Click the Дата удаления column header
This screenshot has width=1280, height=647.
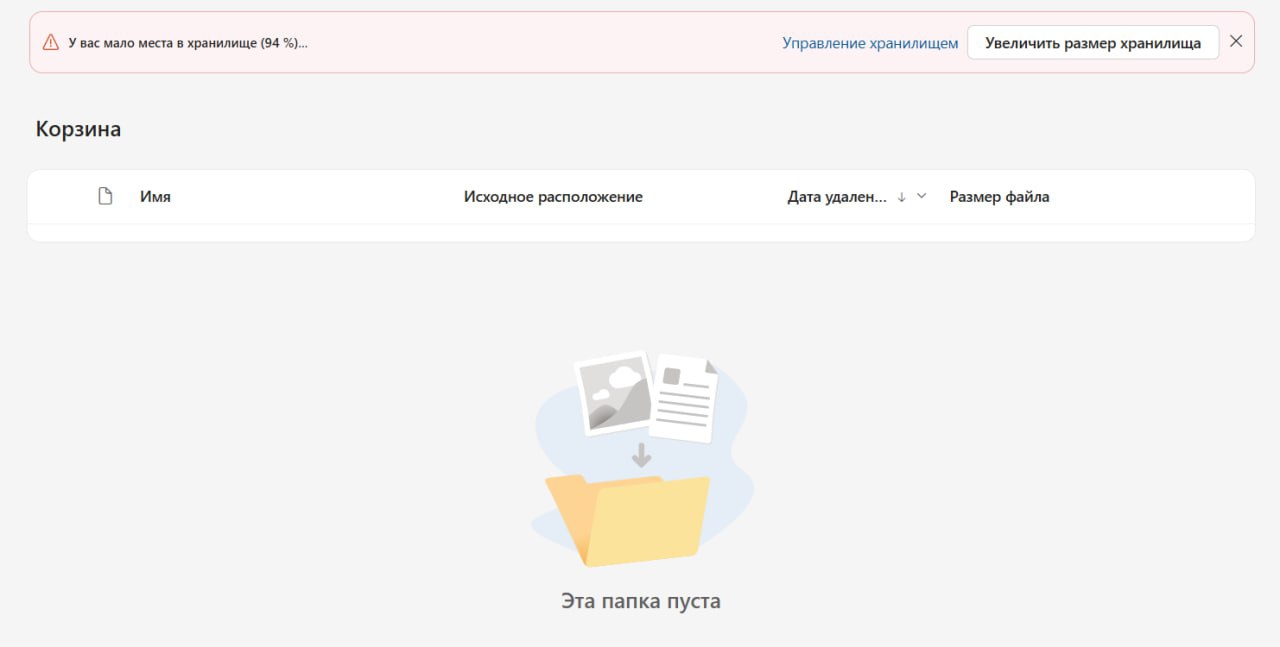click(837, 197)
